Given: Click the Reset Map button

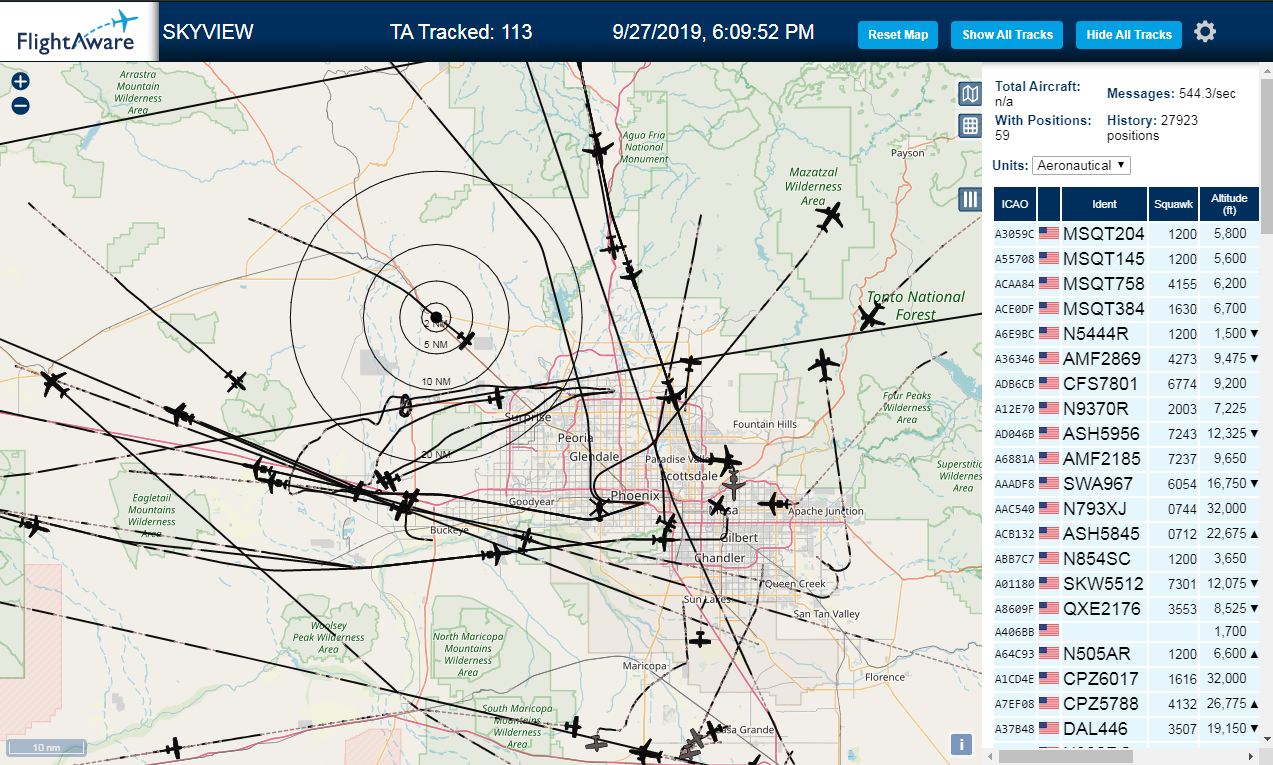Looking at the screenshot, I should 898,35.
